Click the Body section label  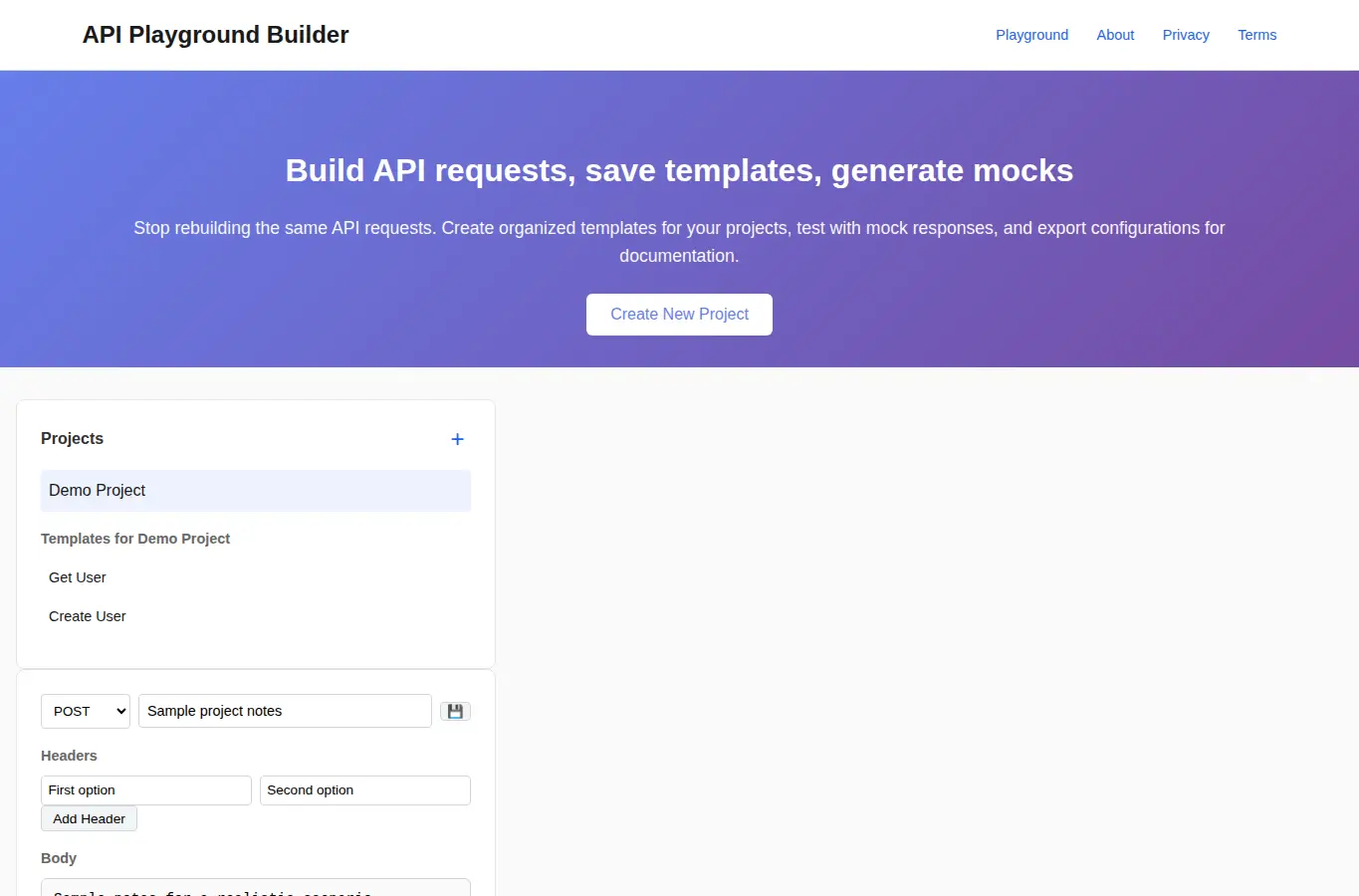pyautogui.click(x=59, y=858)
